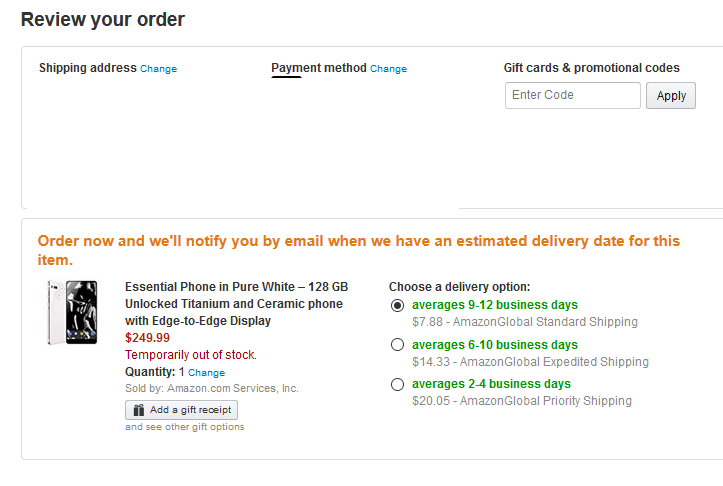Select the 6-10 business days radio button
The width and height of the screenshot is (723, 486).
[x=397, y=345]
